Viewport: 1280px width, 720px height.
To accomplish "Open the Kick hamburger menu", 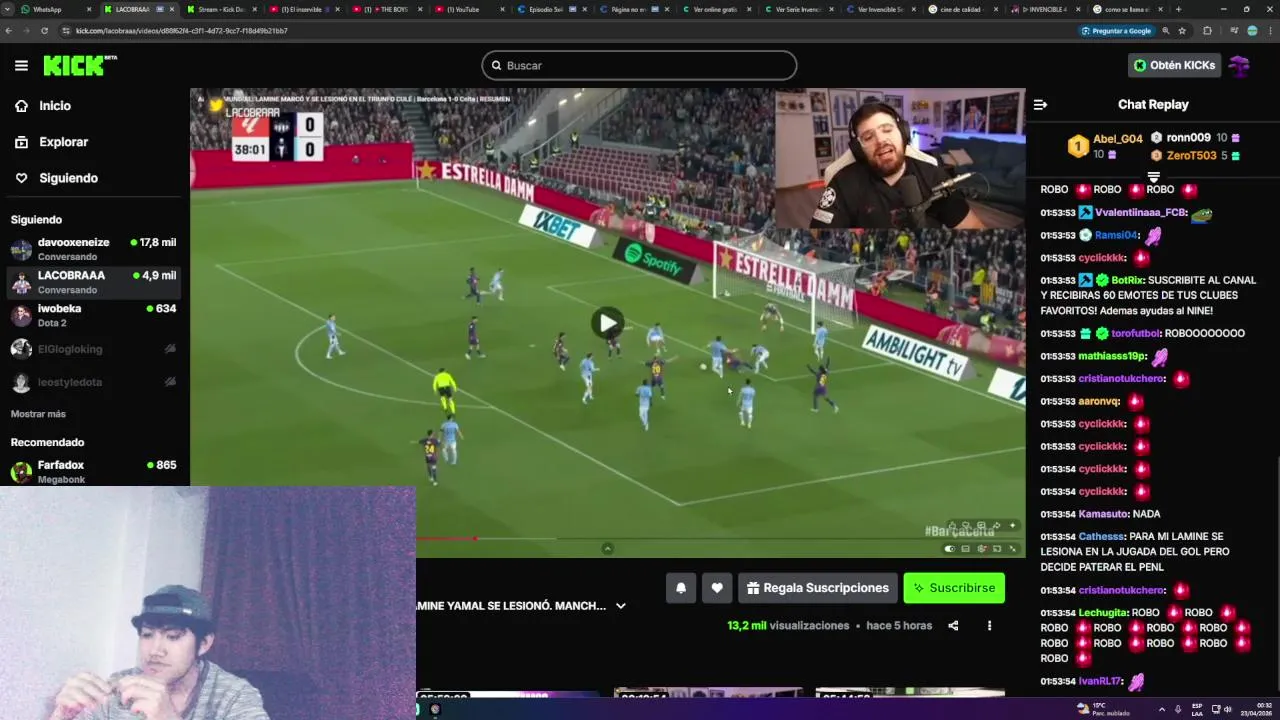I will (x=21, y=65).
